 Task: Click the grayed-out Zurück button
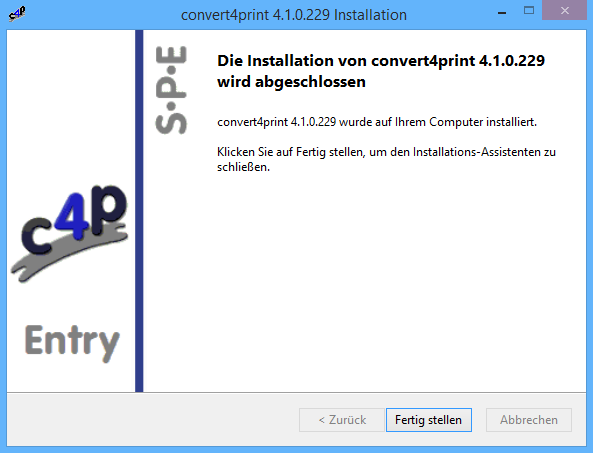342,420
